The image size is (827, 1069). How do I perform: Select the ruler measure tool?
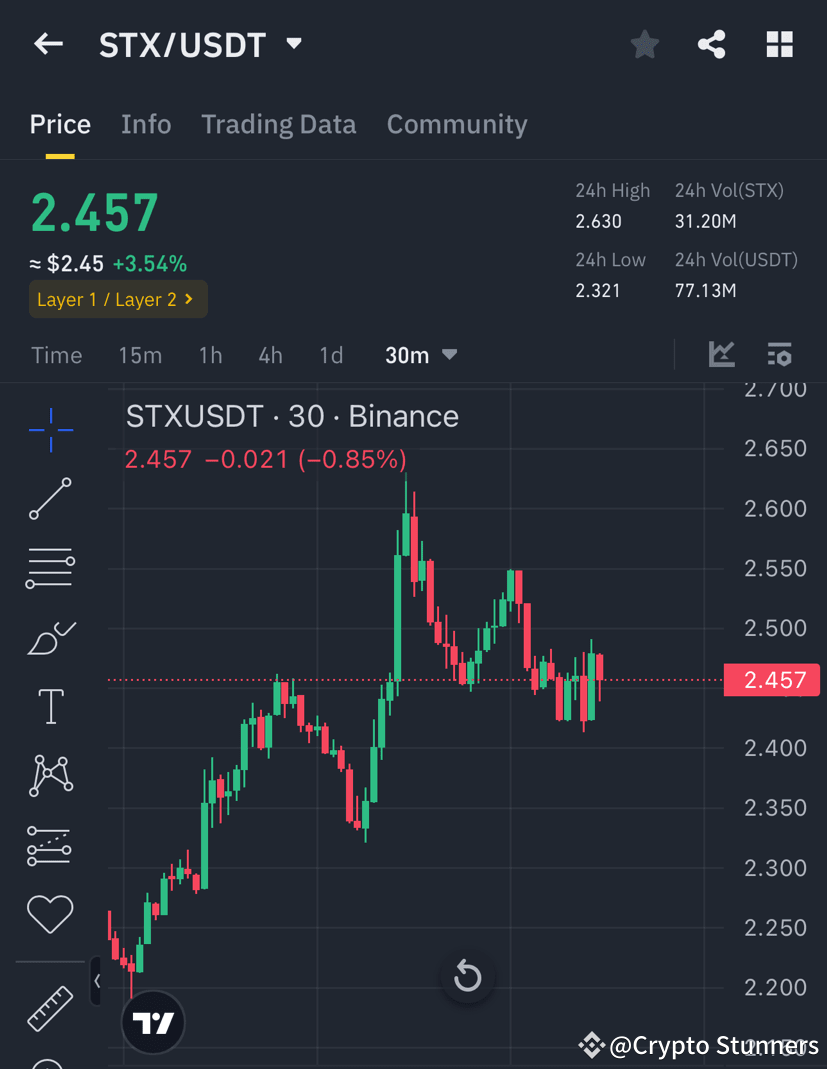click(x=50, y=1010)
